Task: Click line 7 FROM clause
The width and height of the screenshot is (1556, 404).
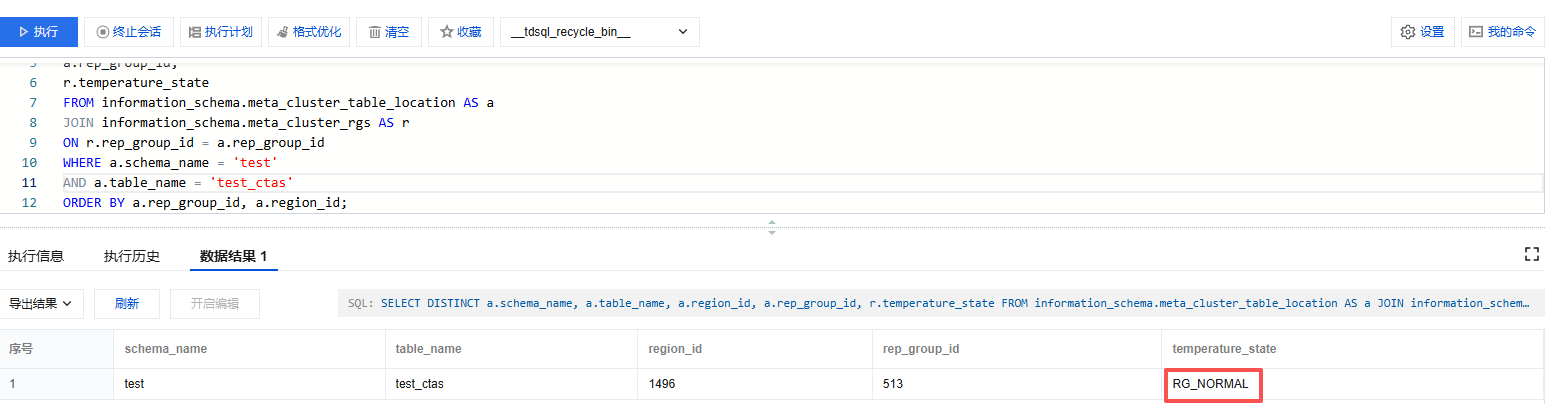Action: [x=279, y=102]
